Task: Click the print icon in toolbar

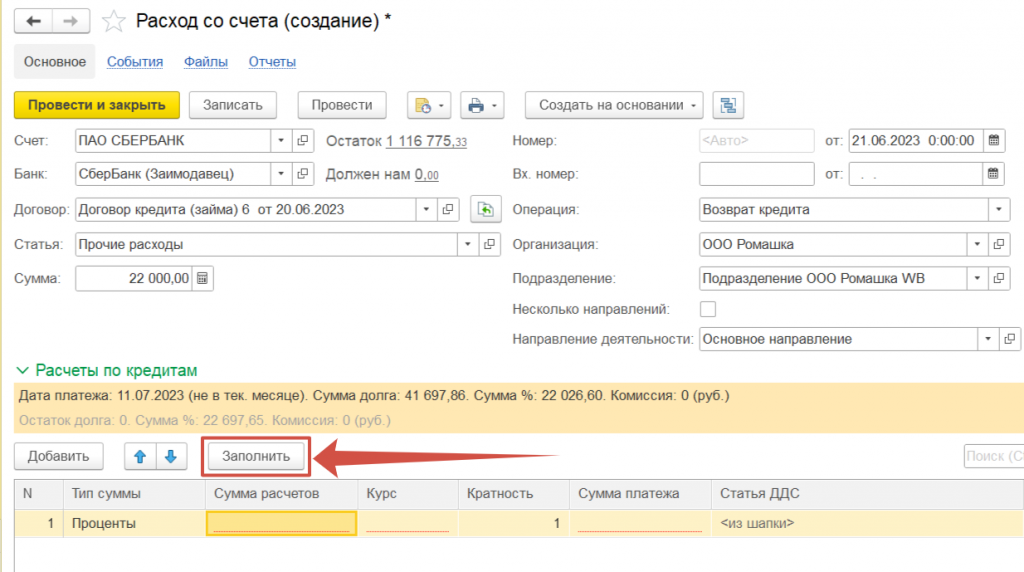Action: (476, 105)
